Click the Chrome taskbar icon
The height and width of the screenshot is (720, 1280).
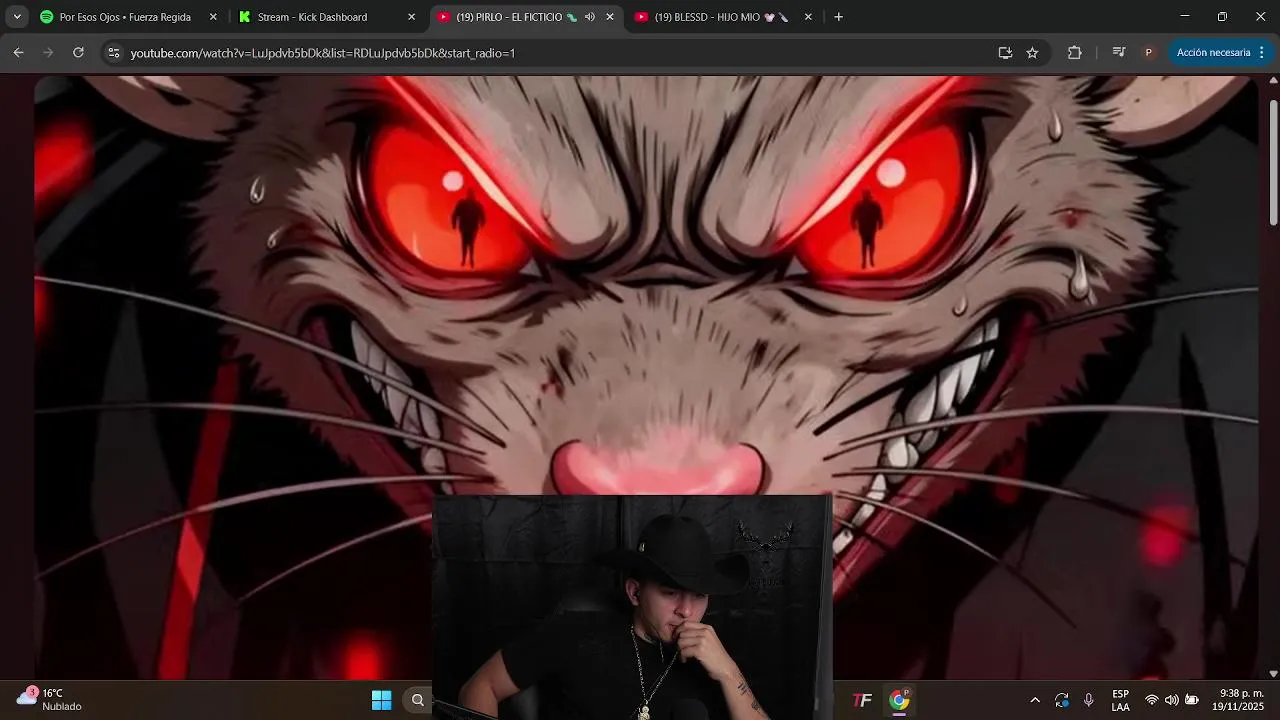point(900,700)
